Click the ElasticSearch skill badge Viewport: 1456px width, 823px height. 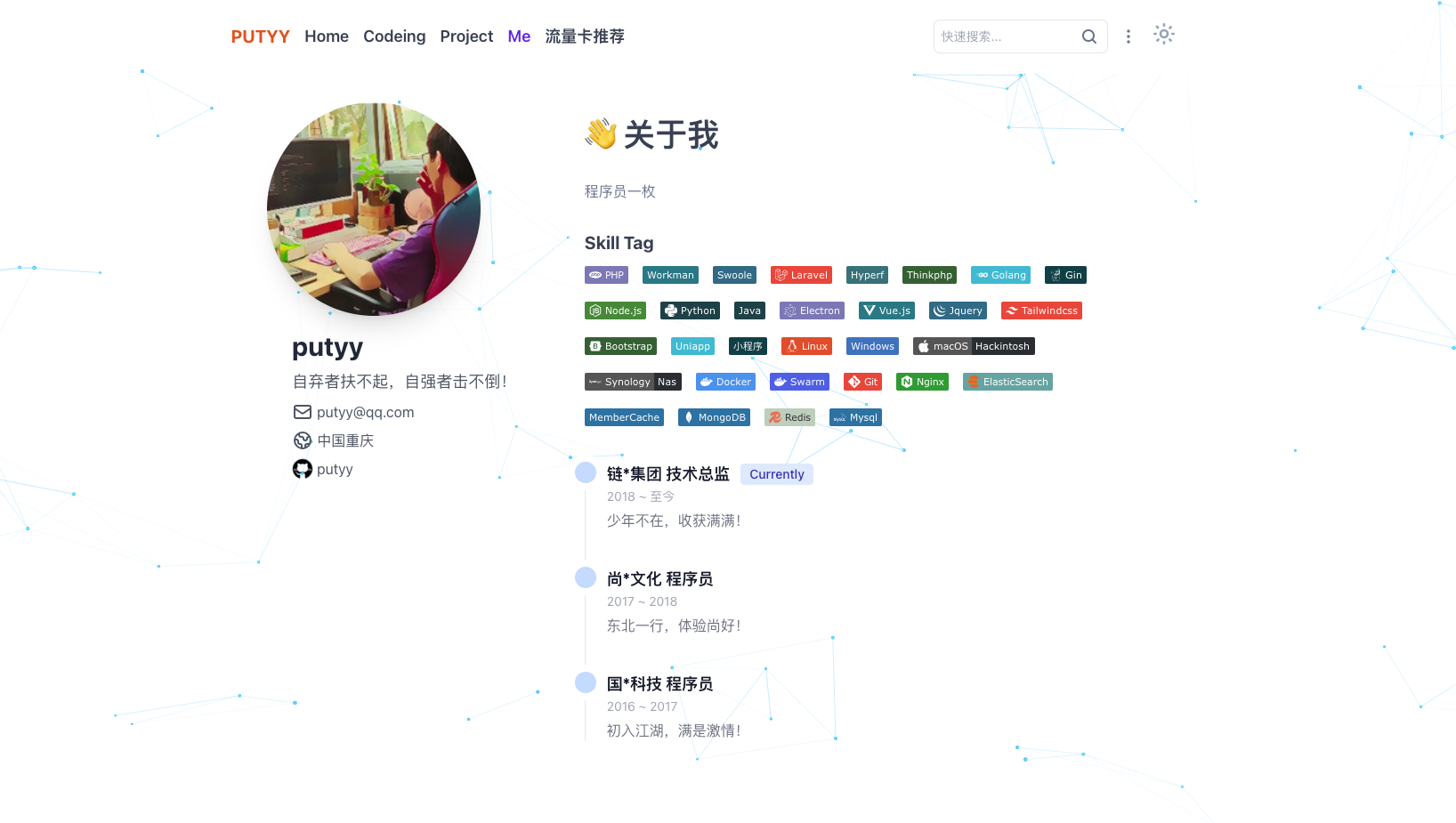(1007, 382)
